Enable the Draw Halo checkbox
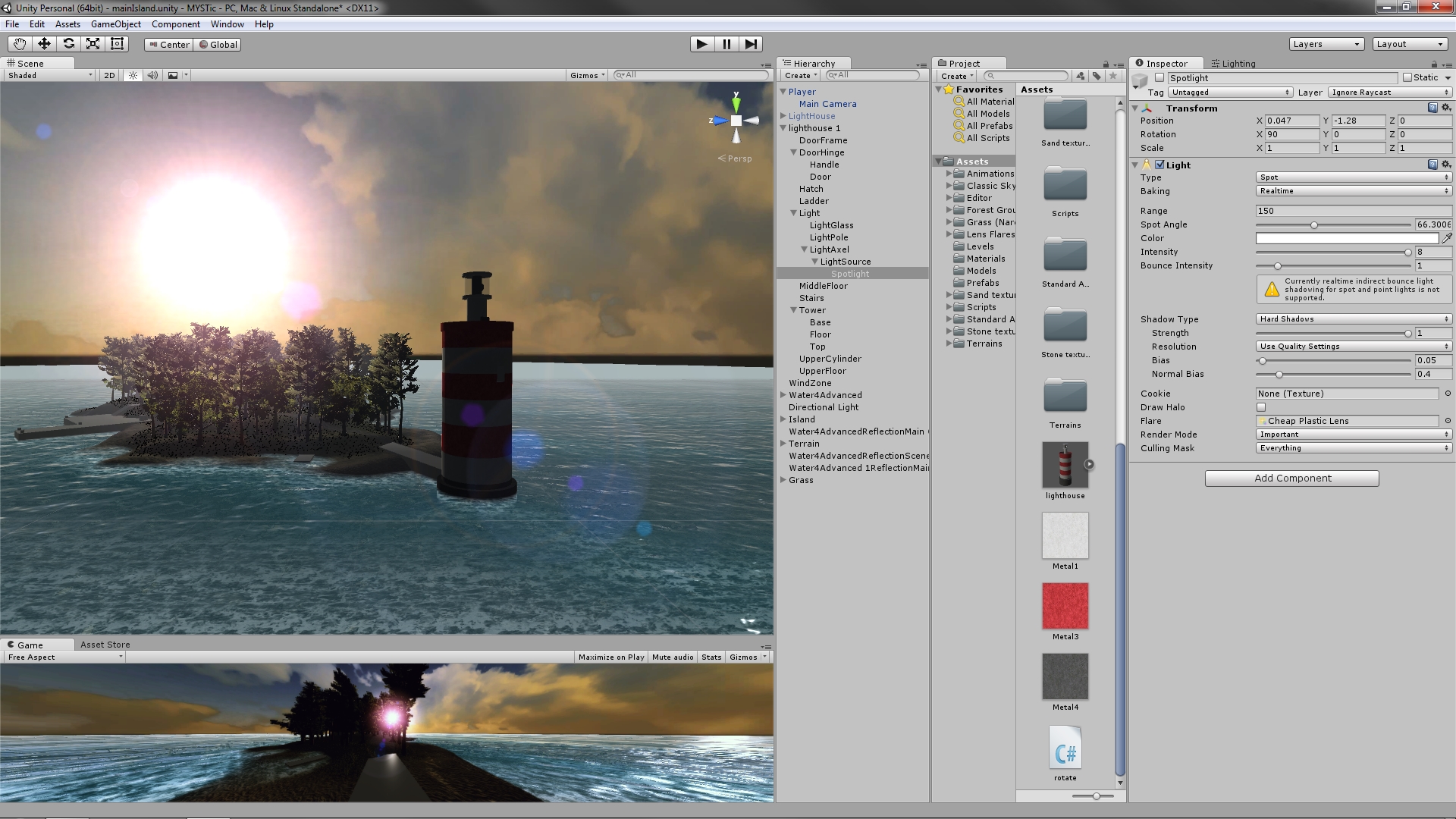 pos(1261,407)
